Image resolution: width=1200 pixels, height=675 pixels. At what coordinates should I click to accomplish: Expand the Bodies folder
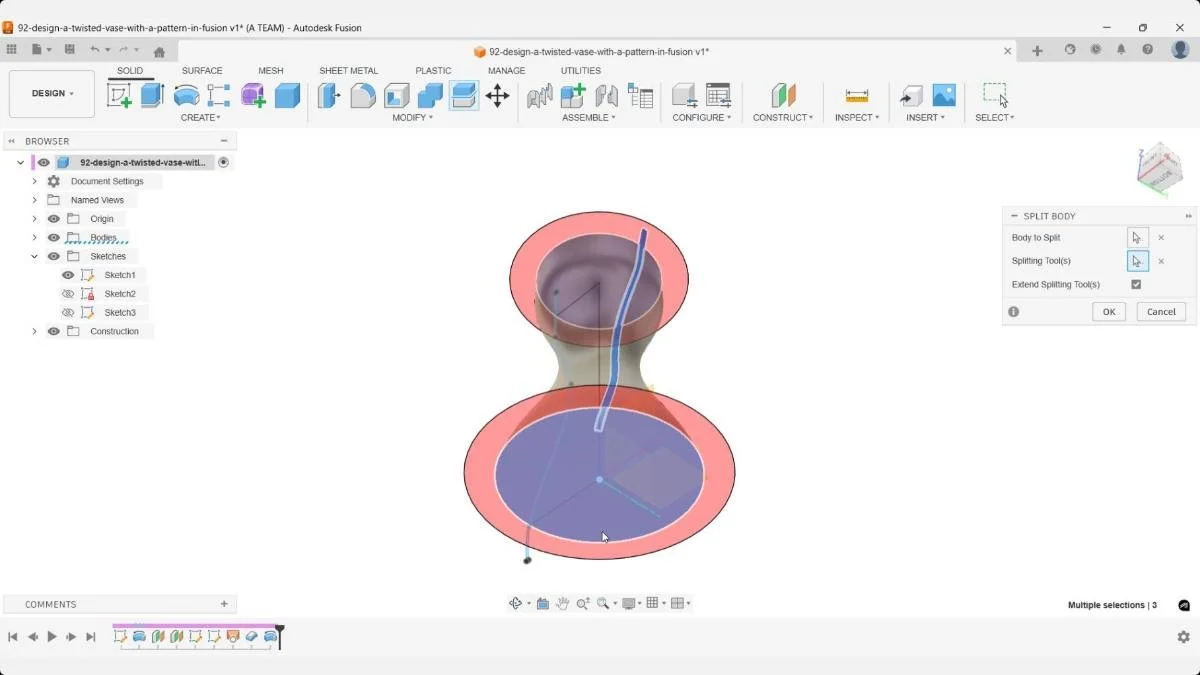coord(34,237)
